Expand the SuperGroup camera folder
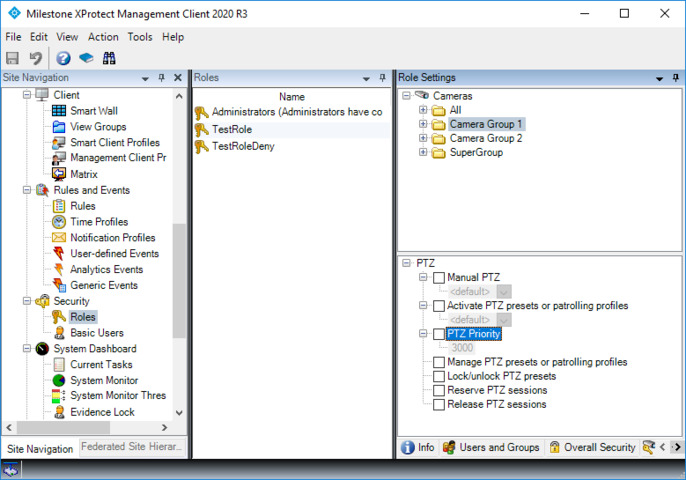Viewport: 686px width, 480px height. pos(424,153)
